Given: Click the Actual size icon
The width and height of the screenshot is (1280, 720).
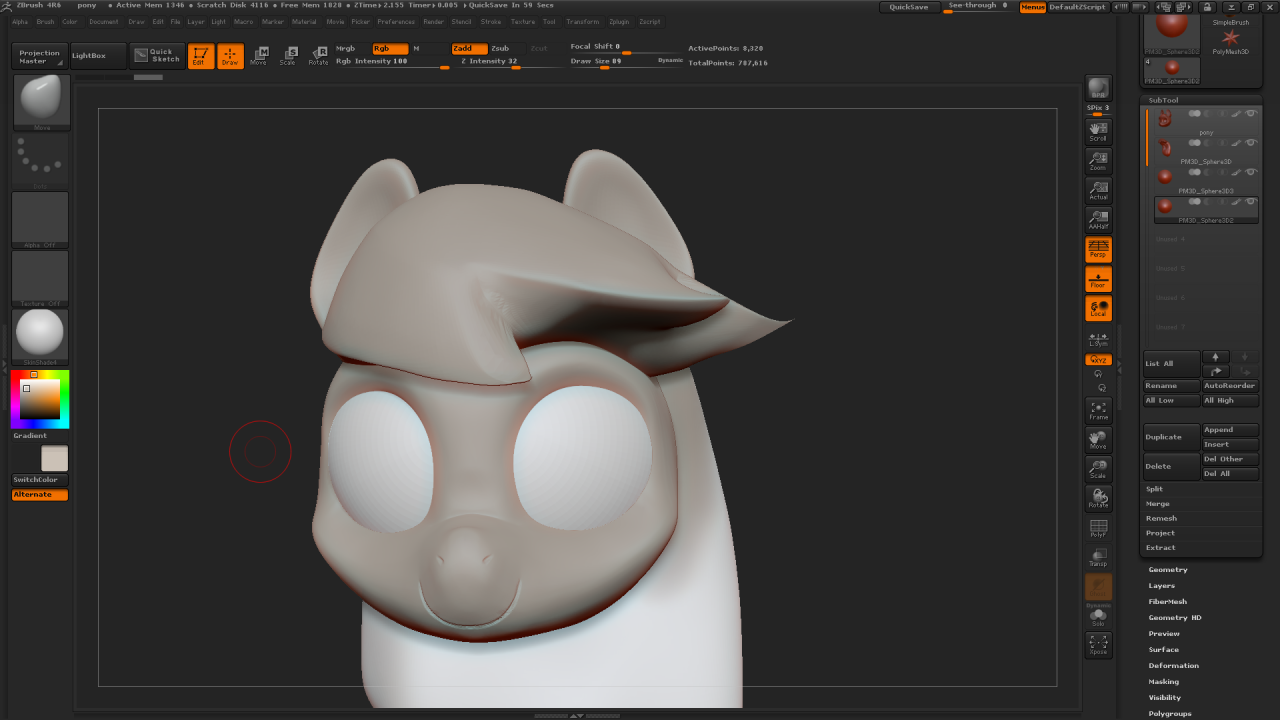Looking at the screenshot, I should point(1098,190).
